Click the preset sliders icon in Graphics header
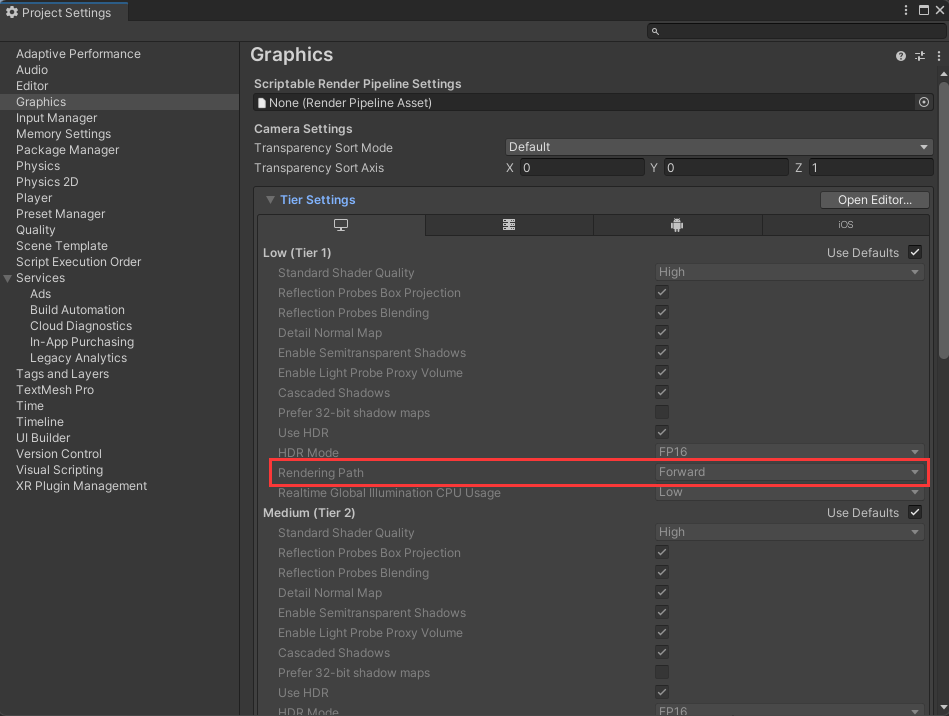 click(919, 57)
